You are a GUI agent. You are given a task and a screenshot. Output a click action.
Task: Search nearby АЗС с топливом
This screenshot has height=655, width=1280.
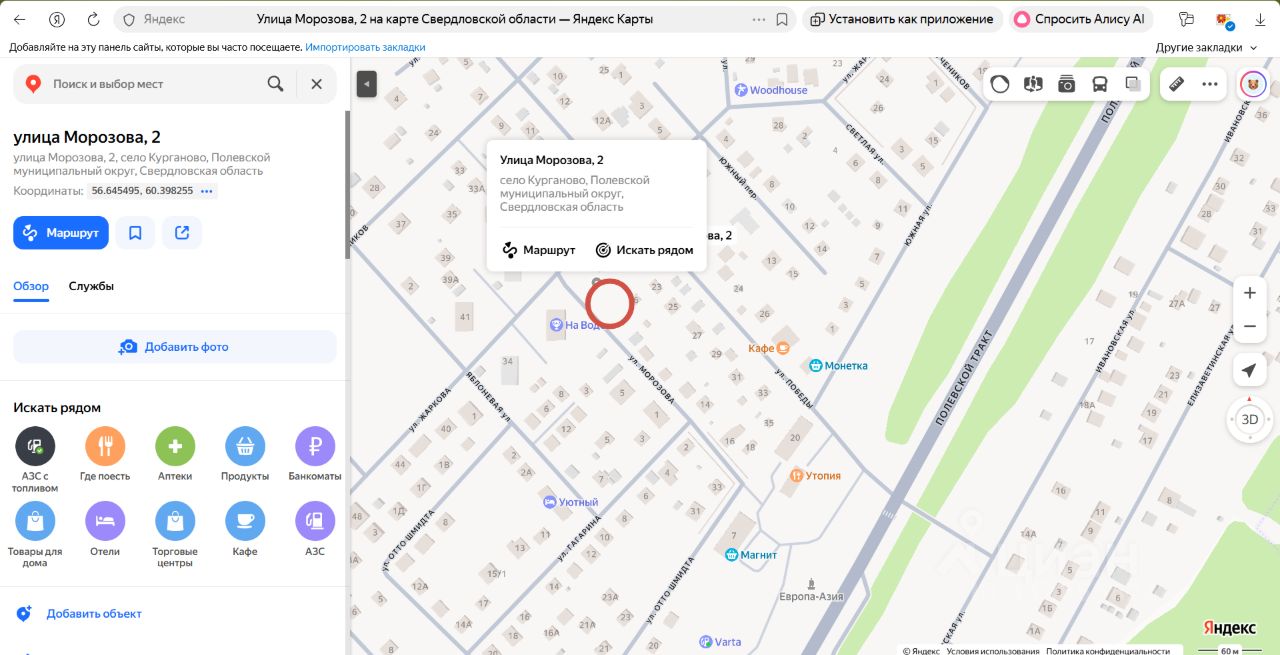point(35,459)
